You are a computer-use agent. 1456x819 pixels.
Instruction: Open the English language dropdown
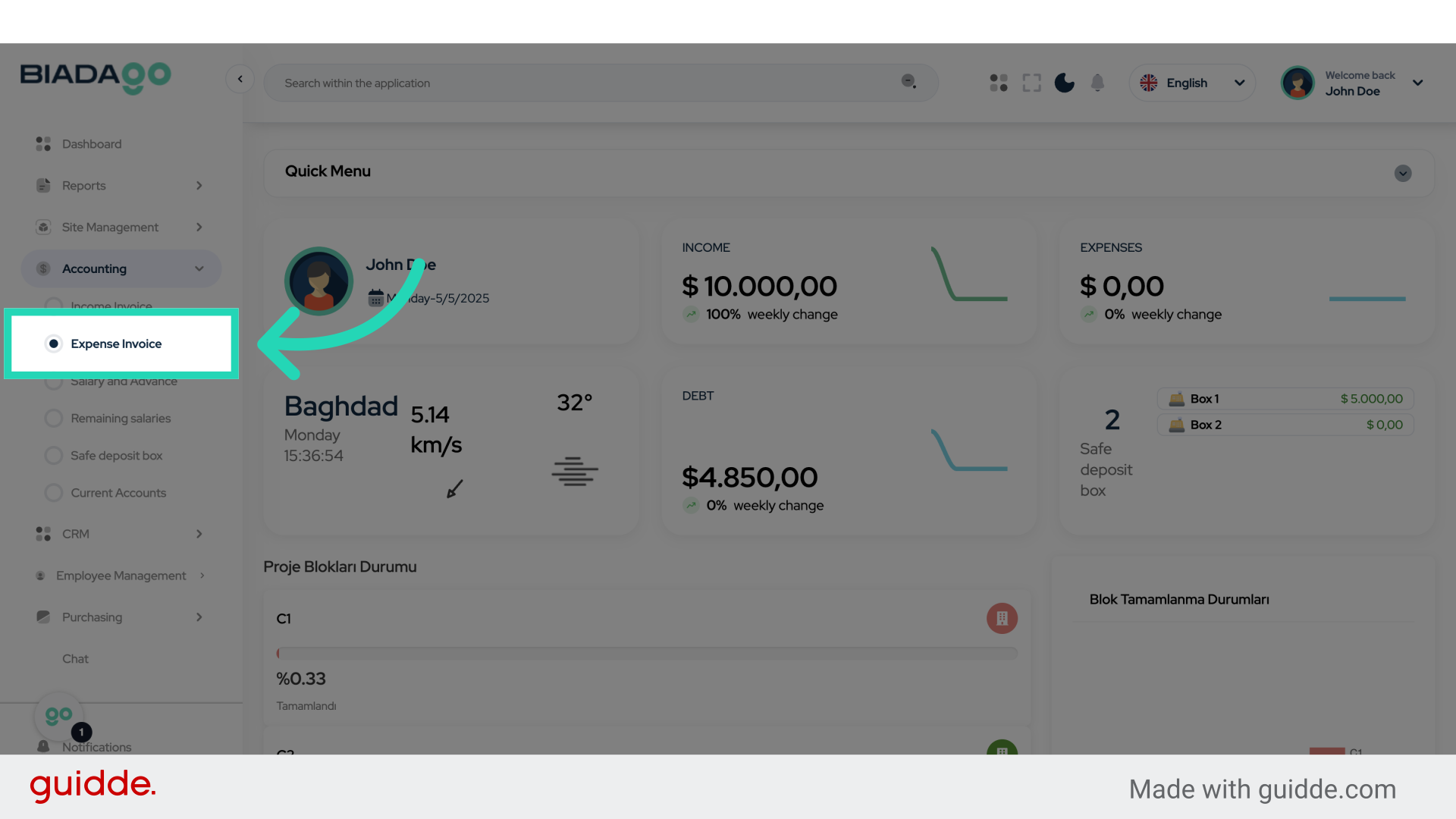pos(1191,83)
